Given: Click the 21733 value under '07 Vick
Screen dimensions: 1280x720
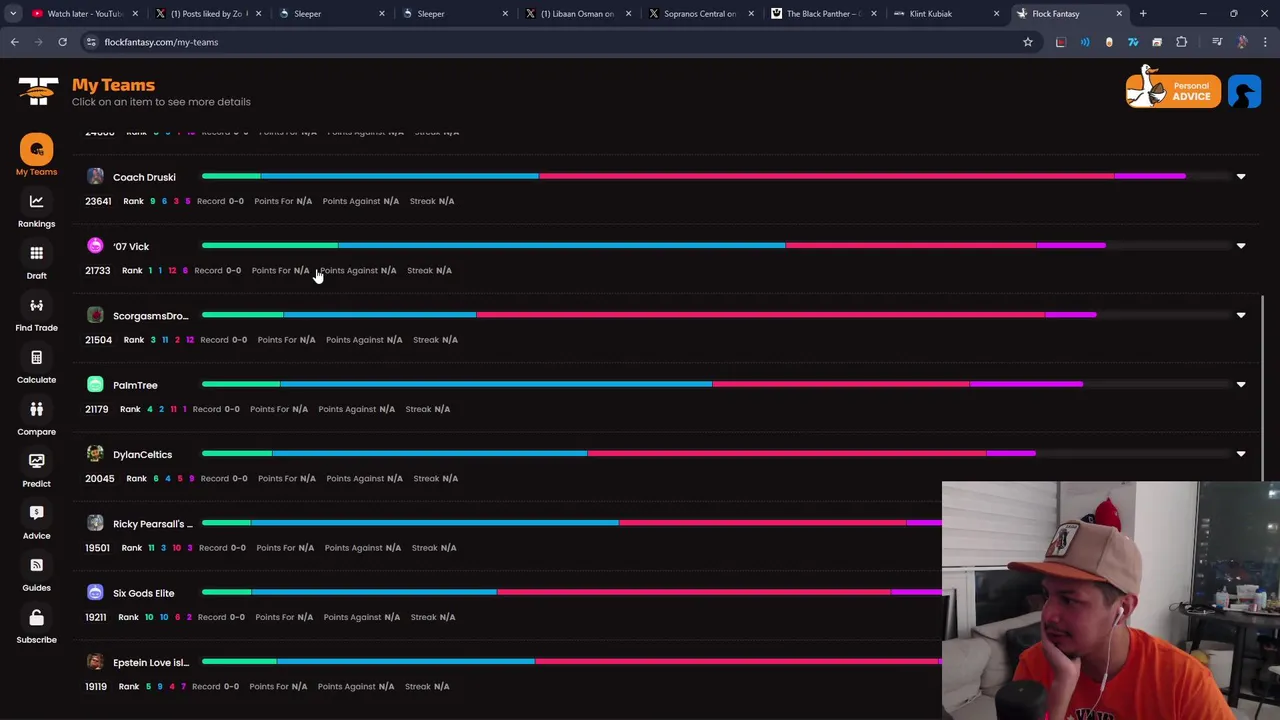Looking at the screenshot, I should 97,270.
